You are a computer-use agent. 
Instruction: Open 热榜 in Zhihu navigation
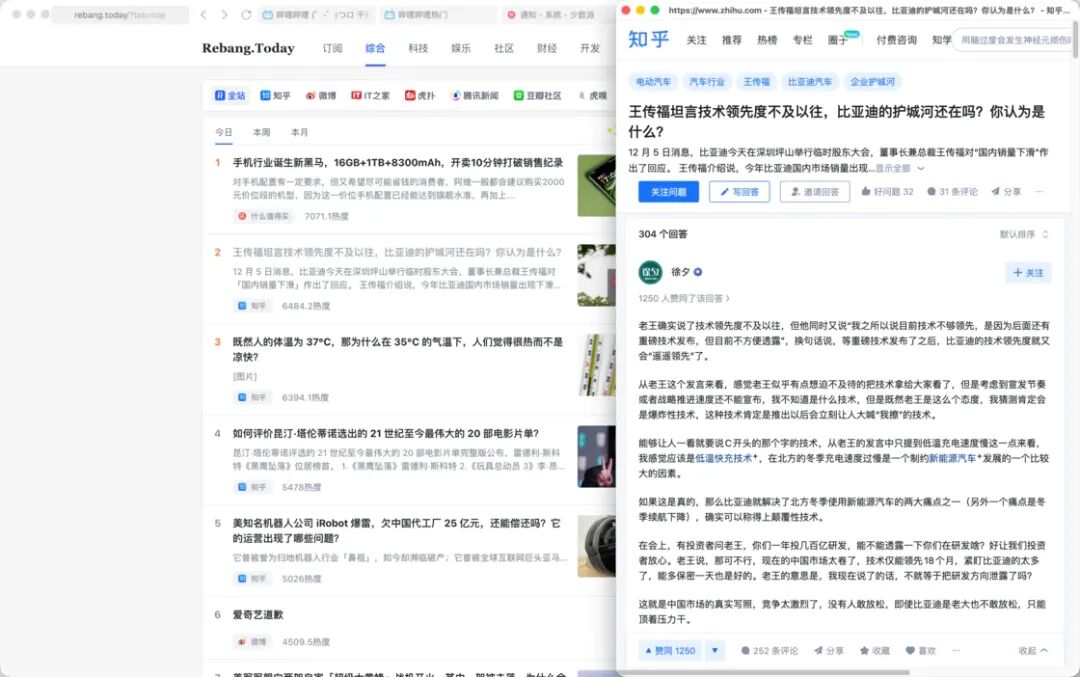click(x=767, y=40)
